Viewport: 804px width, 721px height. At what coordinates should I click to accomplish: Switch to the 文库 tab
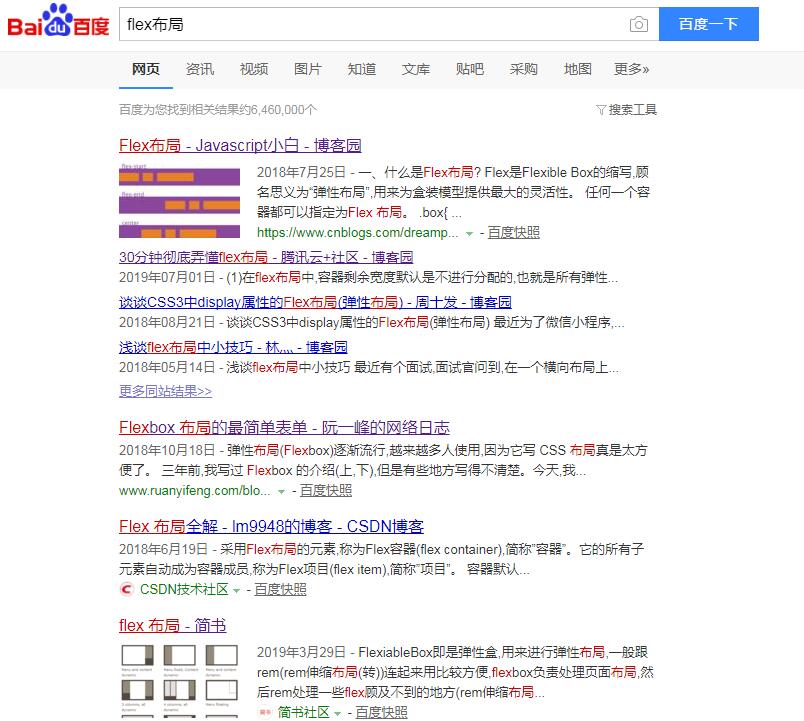click(415, 69)
